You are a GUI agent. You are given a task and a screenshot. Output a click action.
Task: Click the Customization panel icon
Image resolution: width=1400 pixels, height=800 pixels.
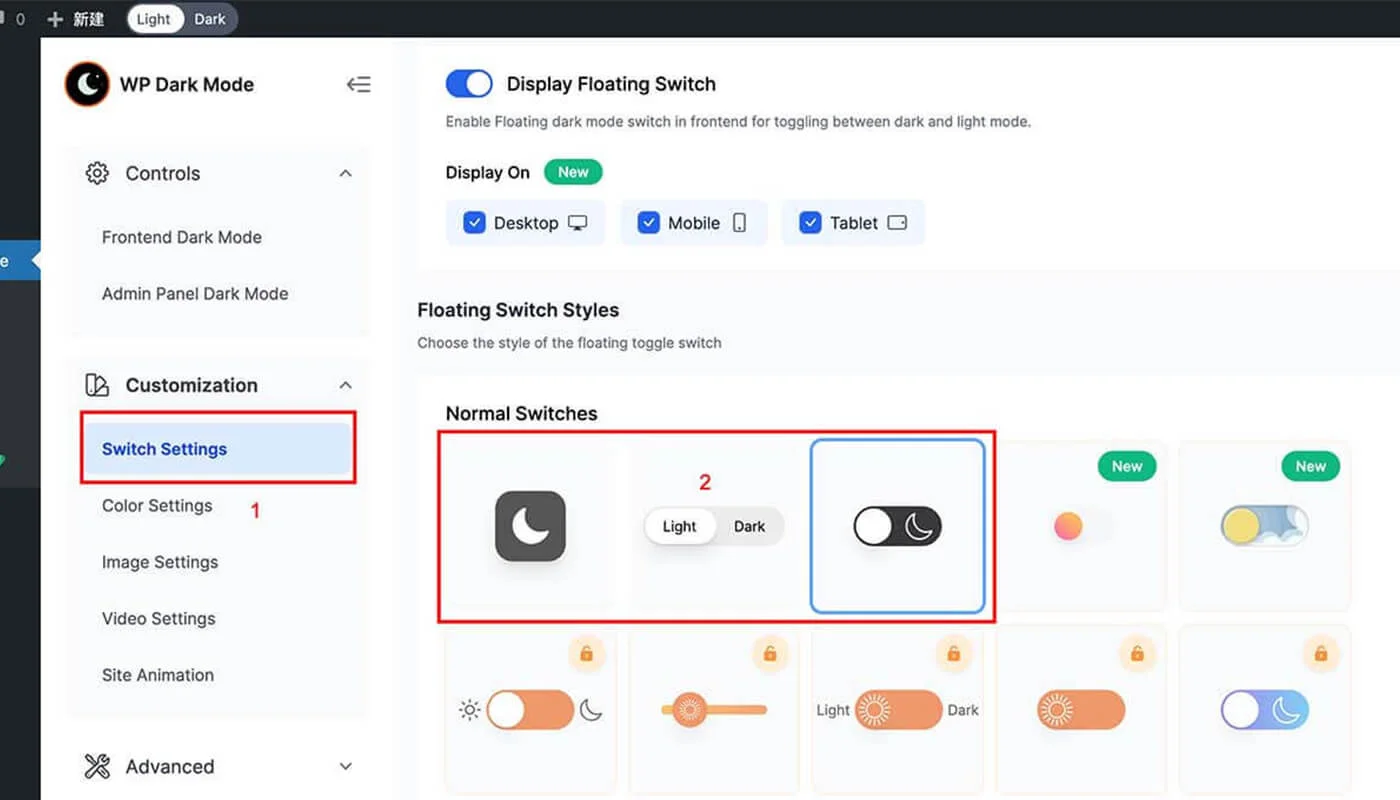coord(97,385)
